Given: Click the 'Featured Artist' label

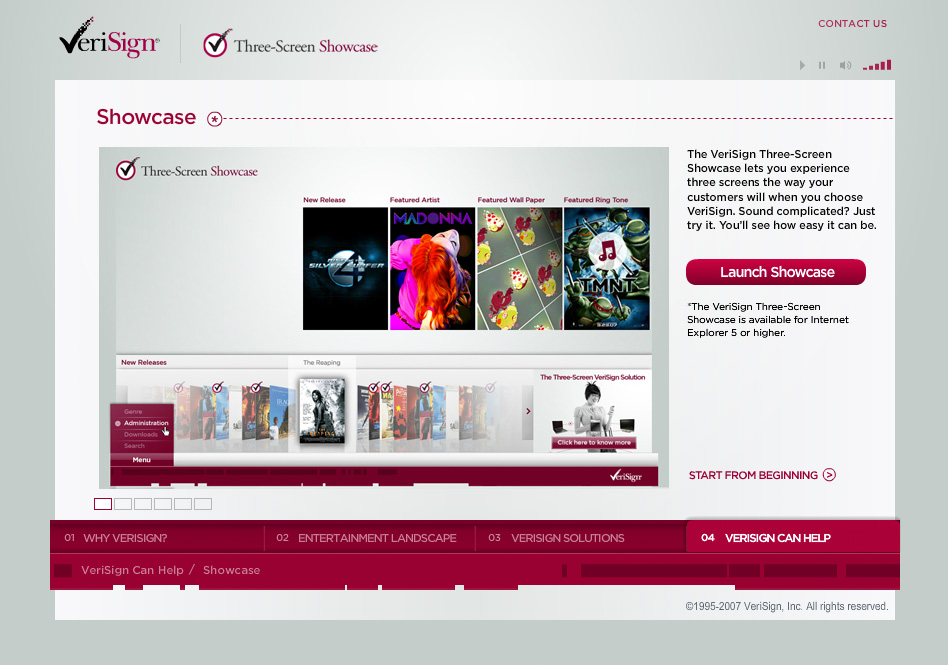Looking at the screenshot, I should pyautogui.click(x=415, y=200).
